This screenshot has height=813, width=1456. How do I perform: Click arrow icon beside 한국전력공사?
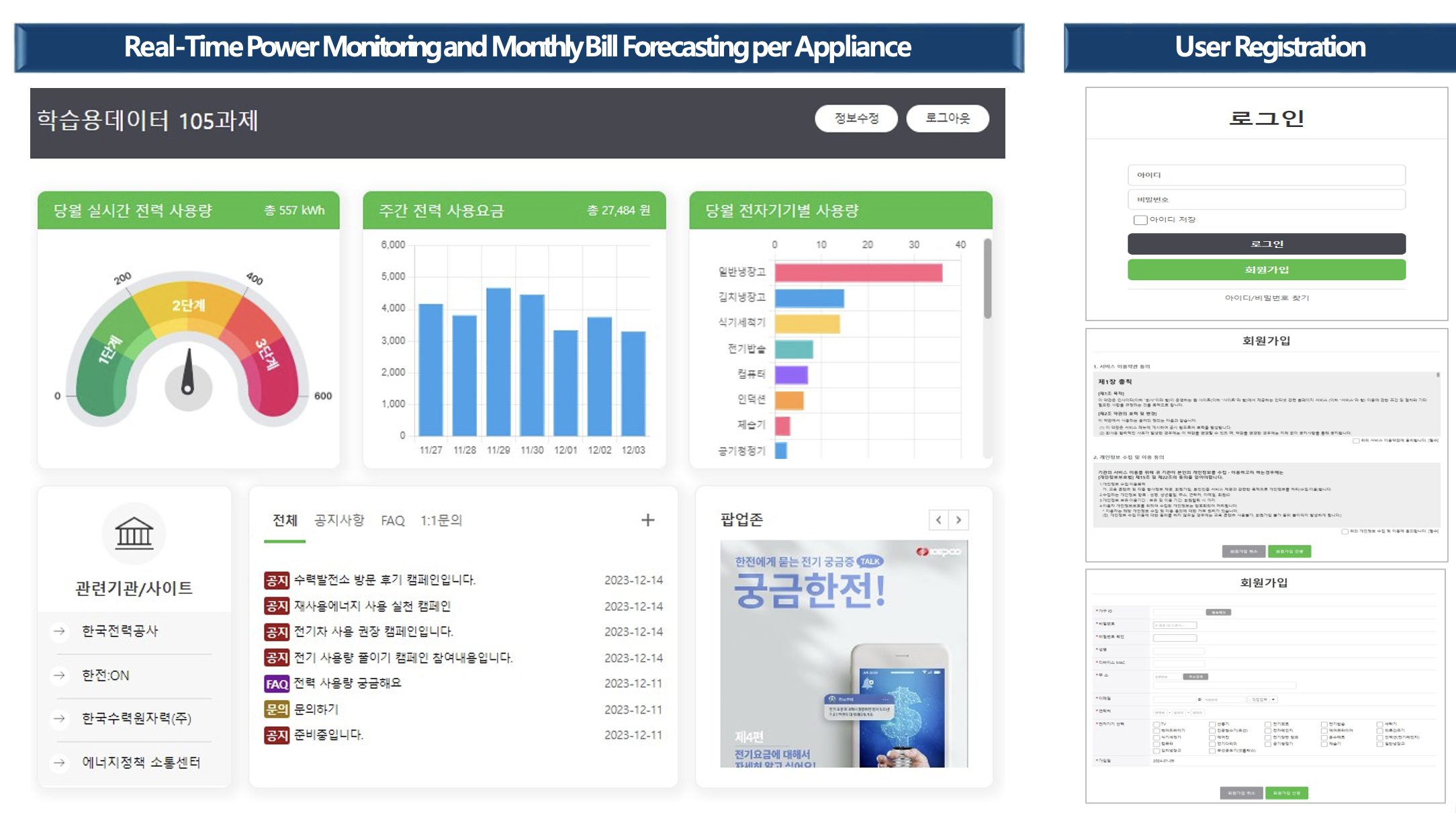[x=60, y=631]
